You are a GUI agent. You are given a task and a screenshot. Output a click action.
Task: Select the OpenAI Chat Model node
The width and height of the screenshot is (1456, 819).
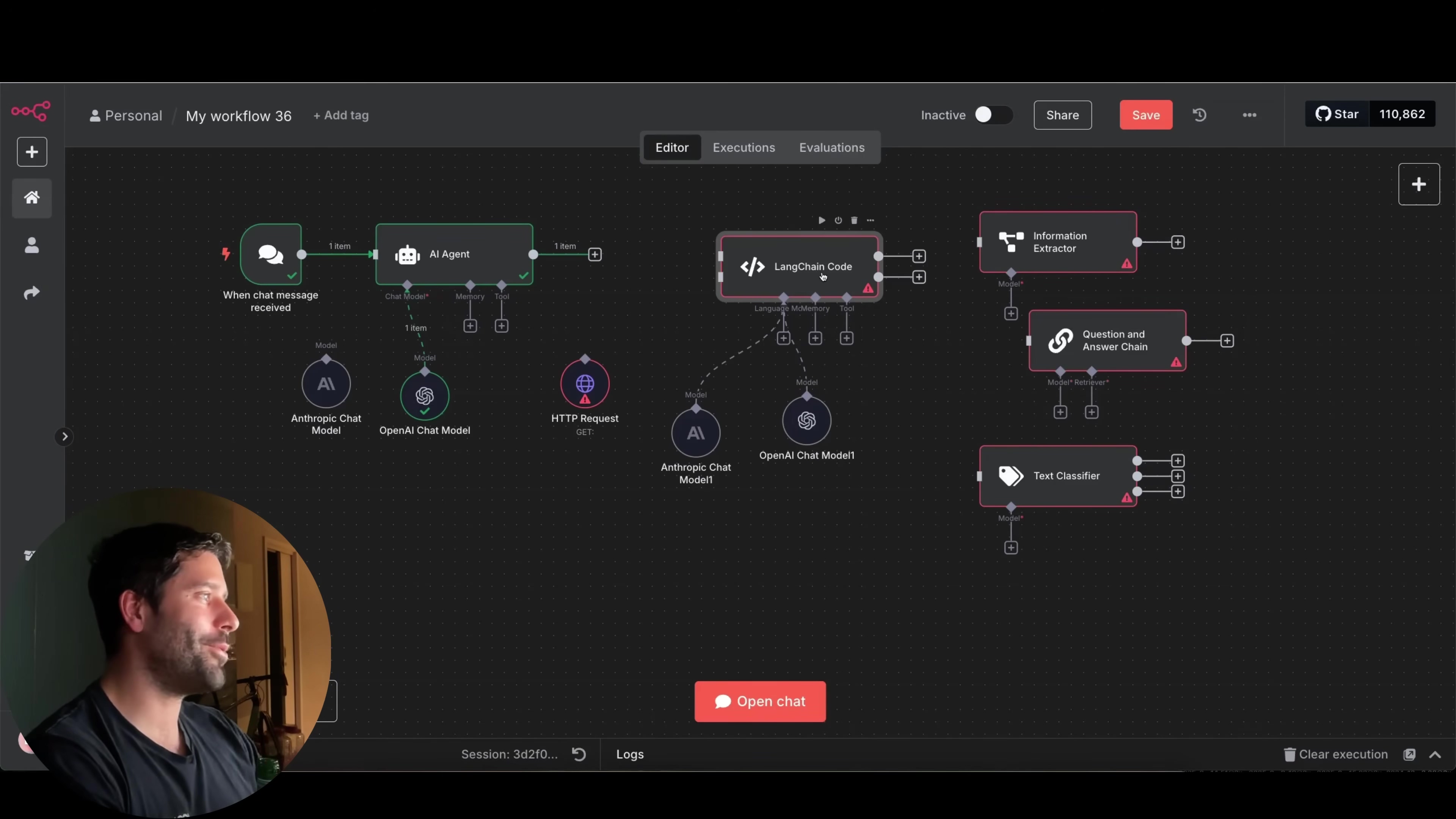coord(425,395)
